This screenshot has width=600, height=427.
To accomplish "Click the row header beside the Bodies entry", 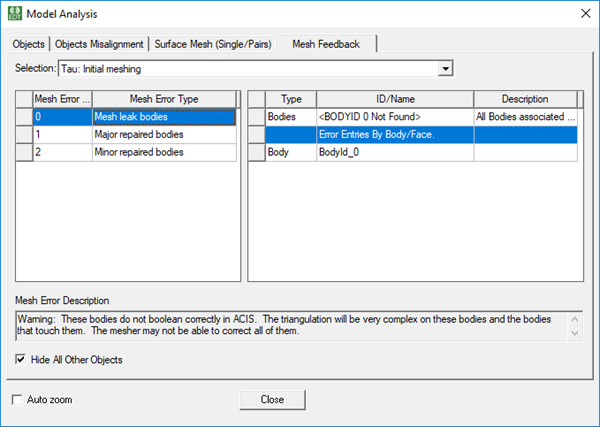I will [x=257, y=117].
